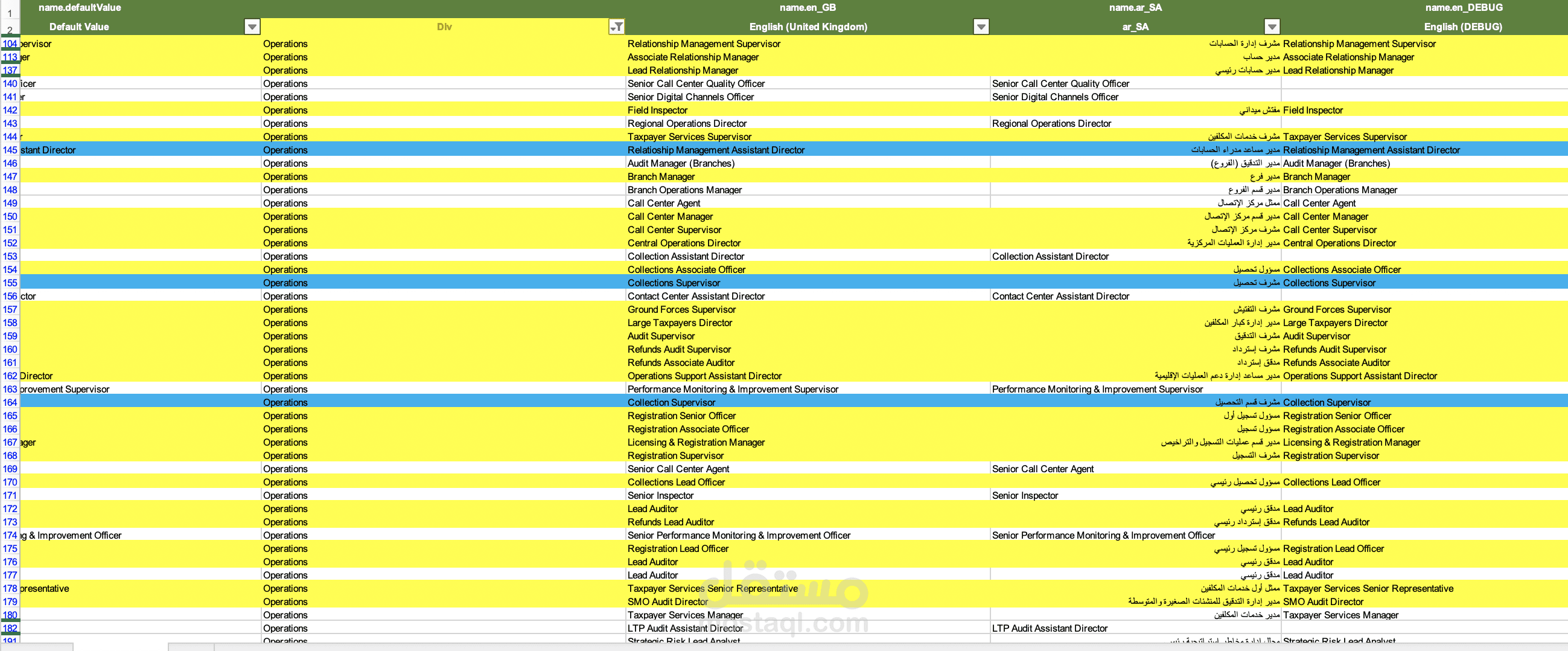Screen dimensions: 1568x651
Task: Click Operations Support Assistant Director in en_GB column
Action: pos(704,376)
